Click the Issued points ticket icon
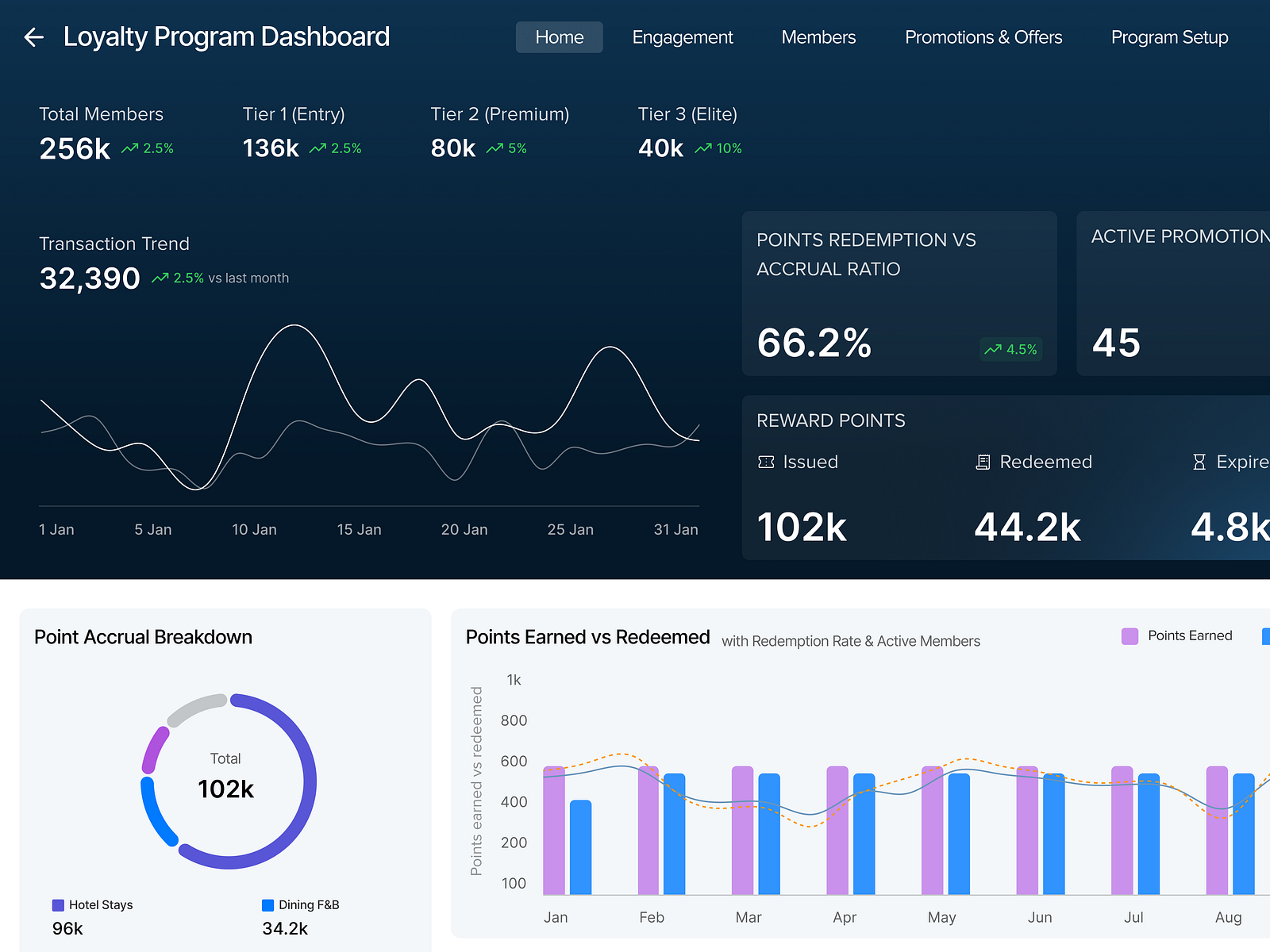 (765, 462)
